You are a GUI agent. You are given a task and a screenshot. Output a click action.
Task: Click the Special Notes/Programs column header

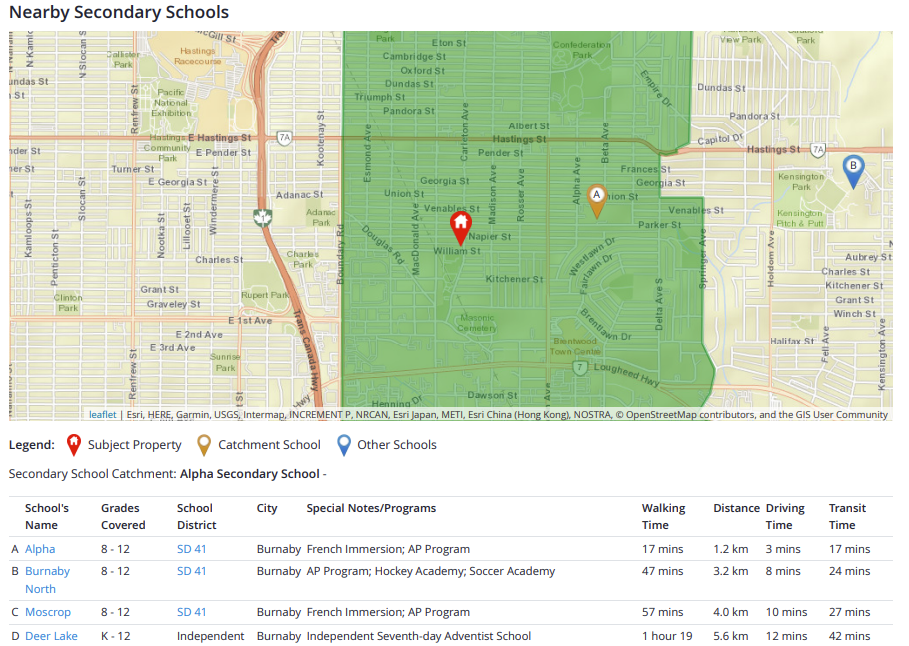(371, 508)
